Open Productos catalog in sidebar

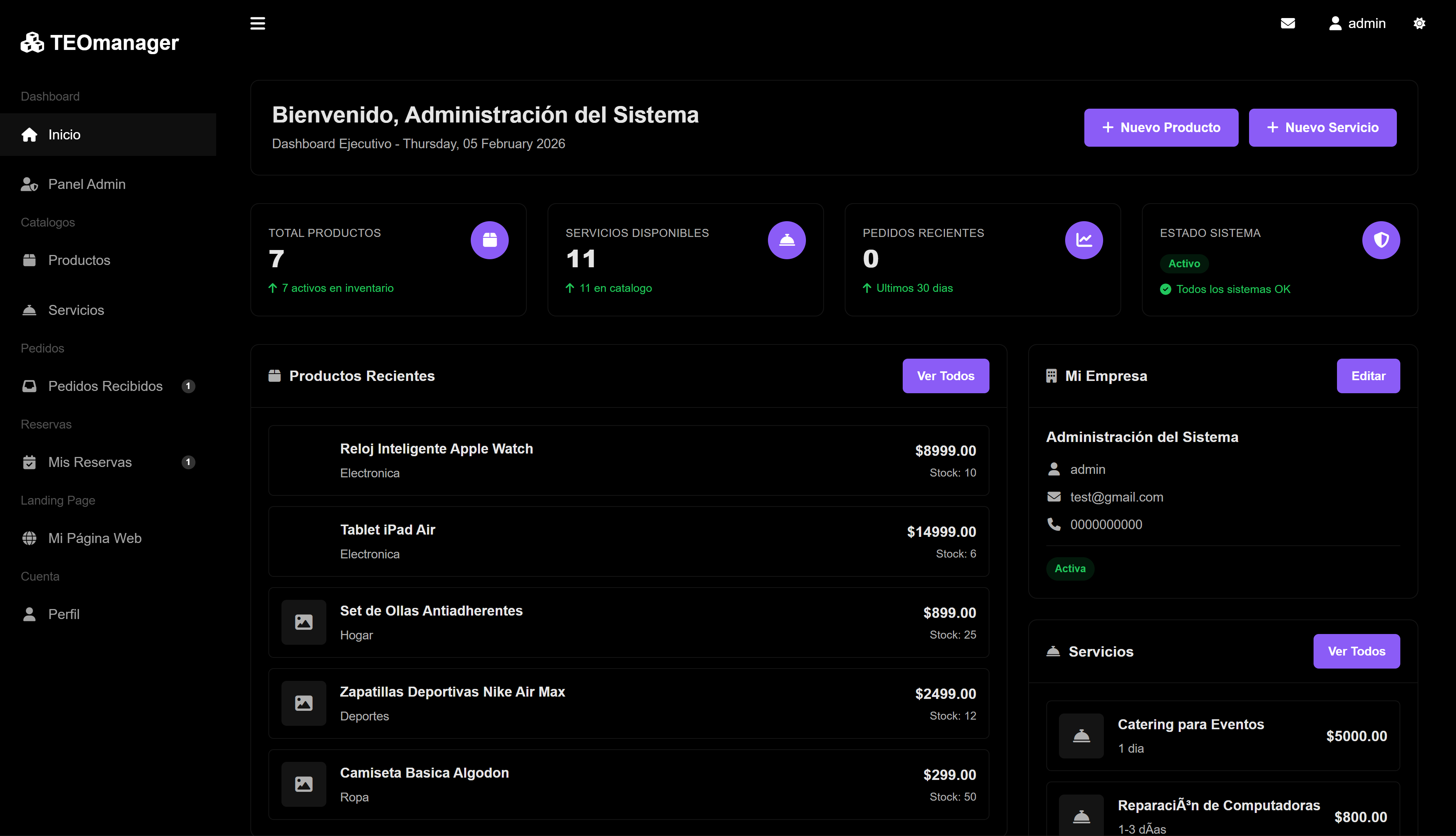point(79,260)
